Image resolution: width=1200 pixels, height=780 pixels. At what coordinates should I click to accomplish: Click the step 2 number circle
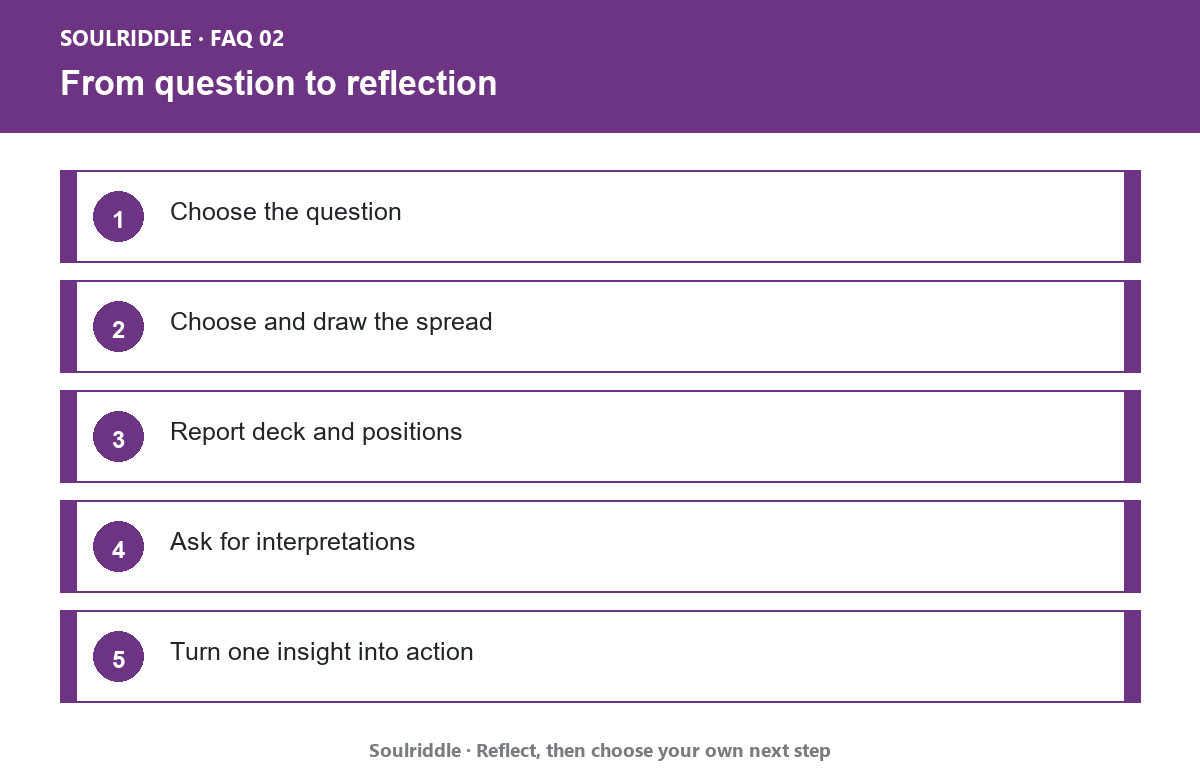click(118, 326)
